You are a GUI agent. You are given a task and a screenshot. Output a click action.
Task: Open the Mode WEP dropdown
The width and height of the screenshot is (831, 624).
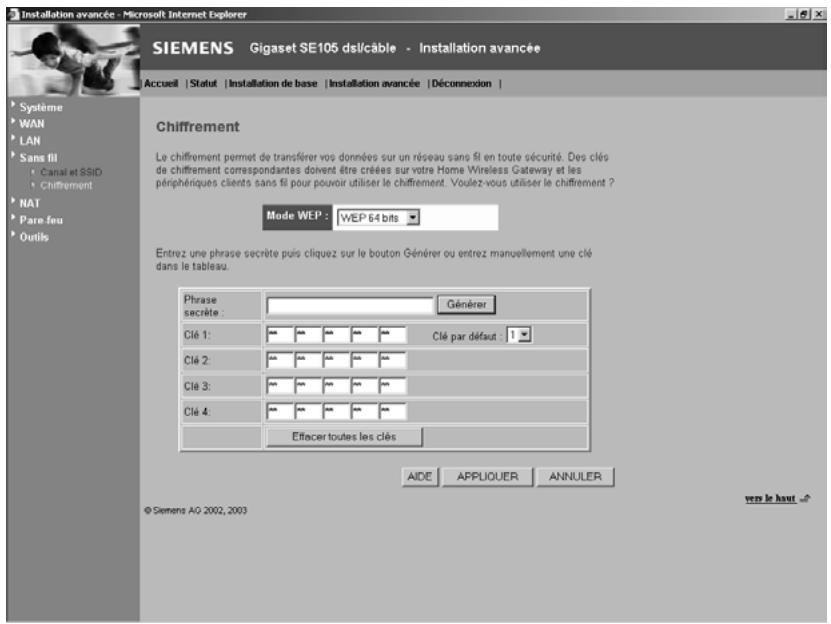coord(378,218)
